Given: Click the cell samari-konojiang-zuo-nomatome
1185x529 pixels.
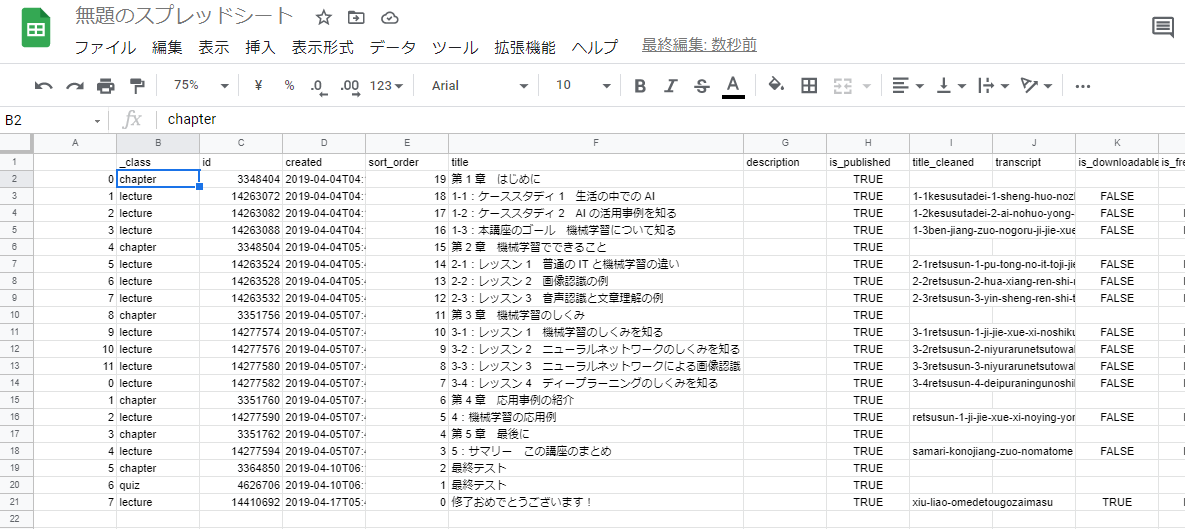Looking at the screenshot, I should point(951,451).
